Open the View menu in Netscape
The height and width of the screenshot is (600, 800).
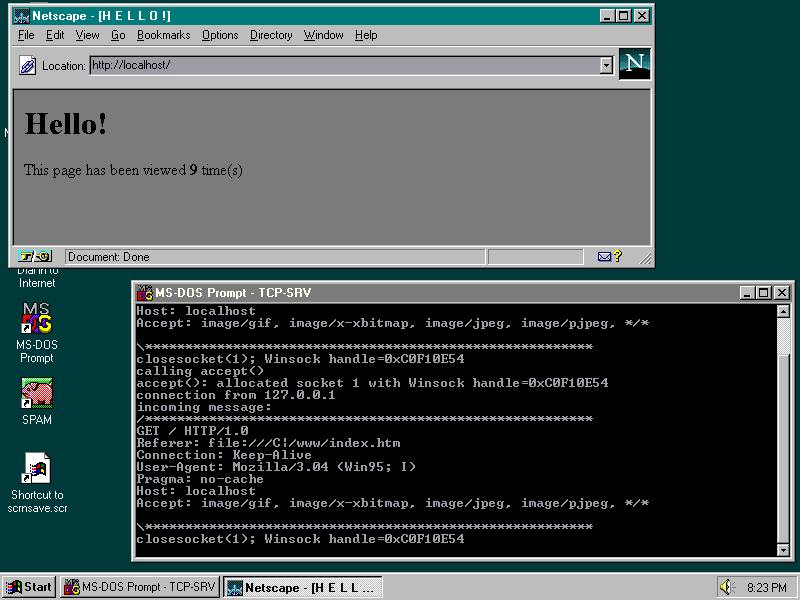(x=87, y=35)
